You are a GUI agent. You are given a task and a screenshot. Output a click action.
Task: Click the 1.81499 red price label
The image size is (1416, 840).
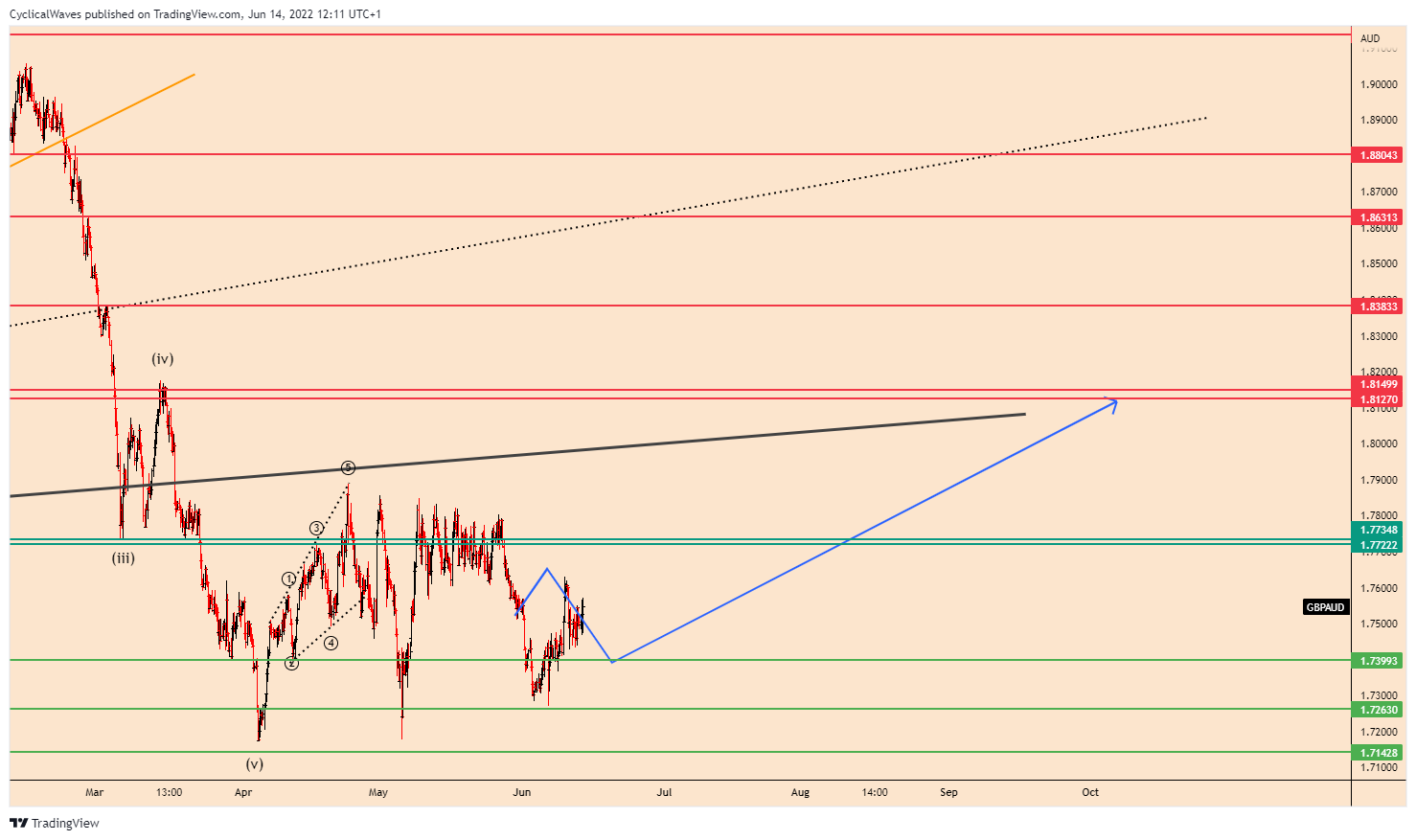pos(1377,384)
